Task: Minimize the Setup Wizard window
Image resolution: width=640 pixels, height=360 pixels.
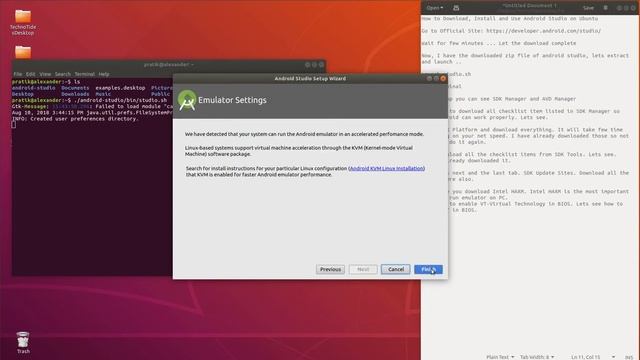Action: 429,78
